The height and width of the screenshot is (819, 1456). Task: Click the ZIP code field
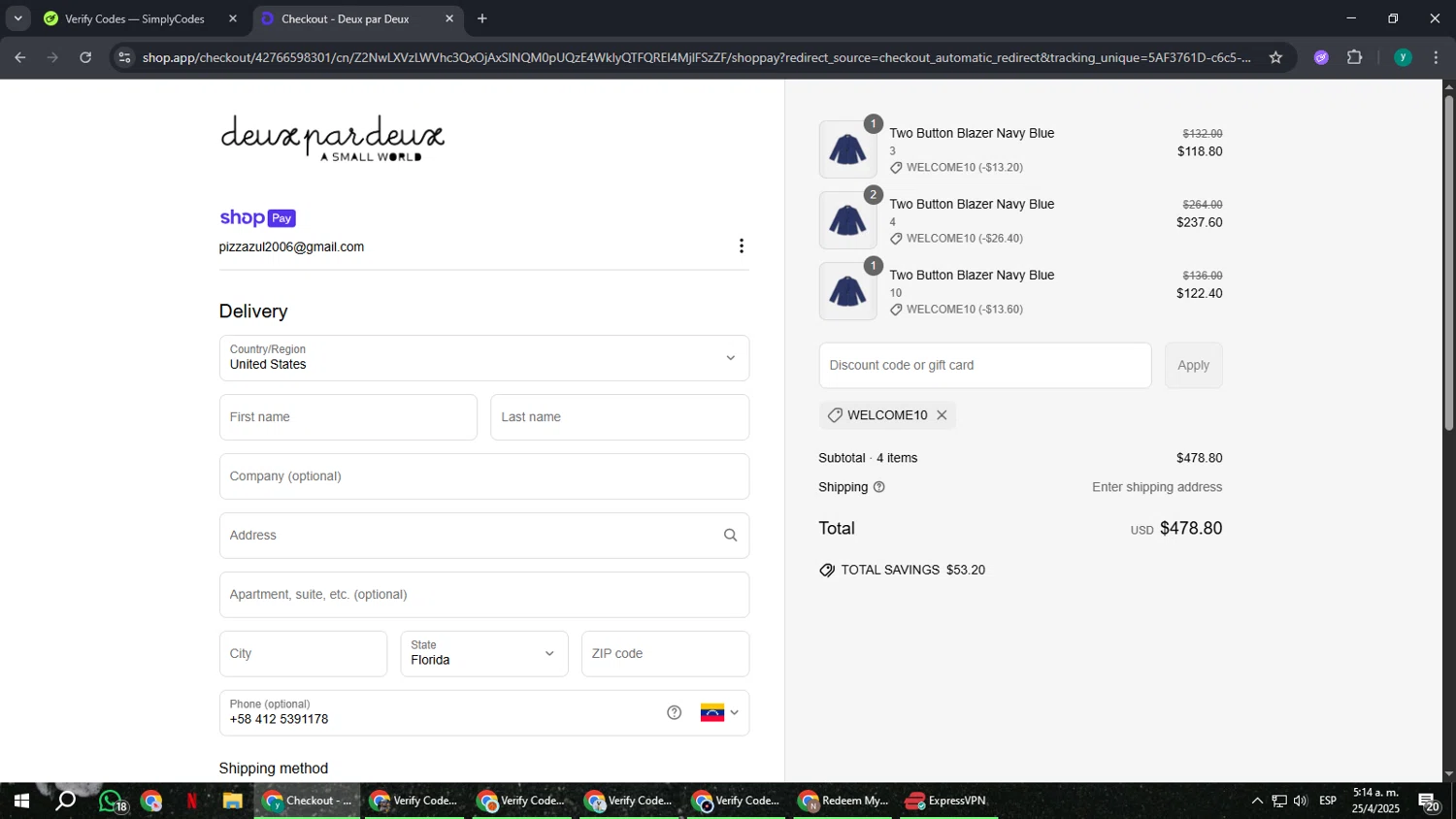click(x=665, y=654)
